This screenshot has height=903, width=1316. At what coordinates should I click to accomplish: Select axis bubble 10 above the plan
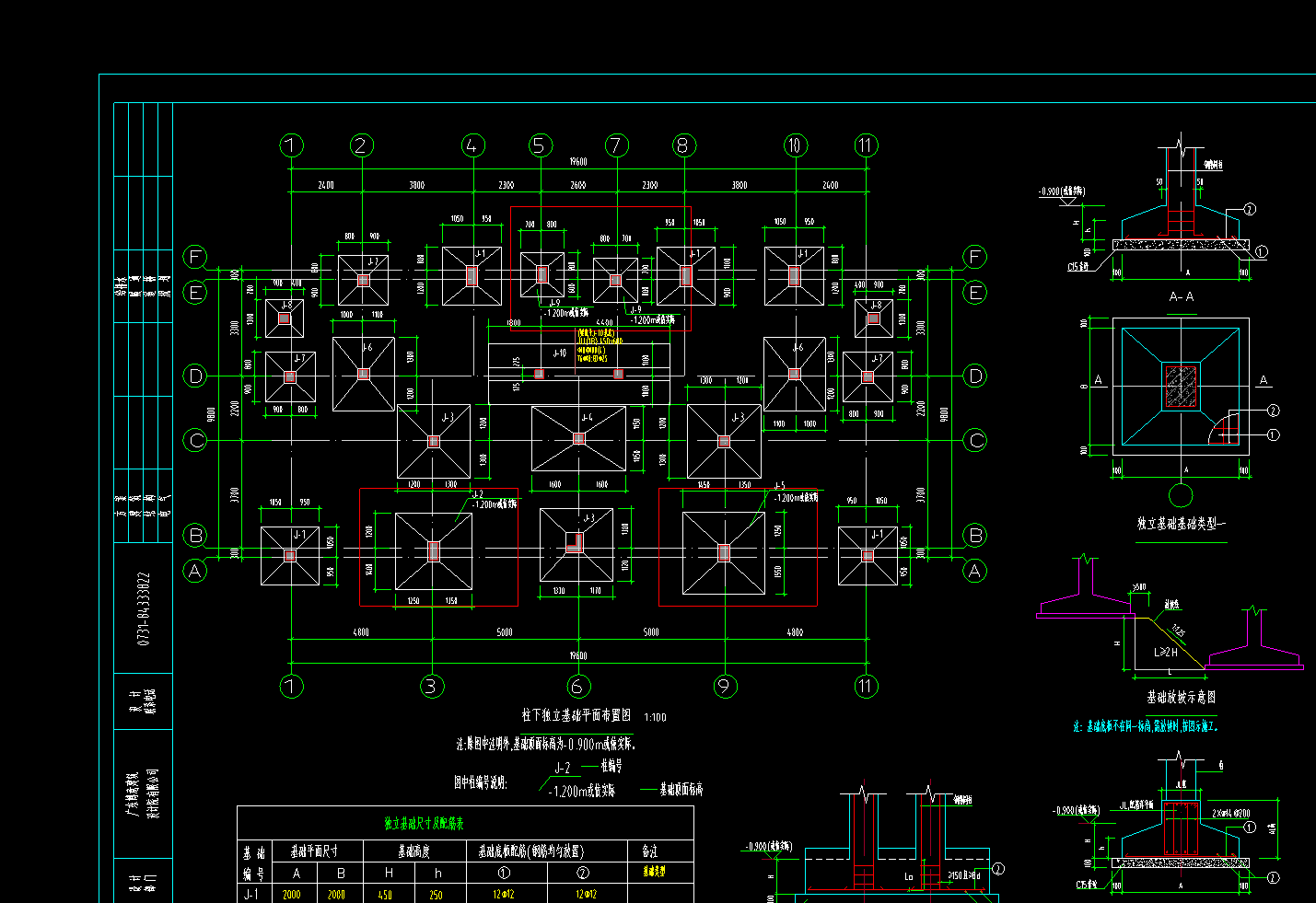[795, 145]
